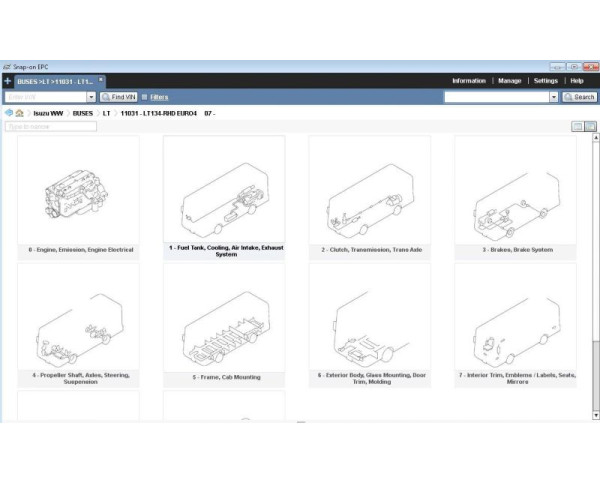Open the Settings menu
This screenshot has height=484, width=600.
tap(546, 81)
